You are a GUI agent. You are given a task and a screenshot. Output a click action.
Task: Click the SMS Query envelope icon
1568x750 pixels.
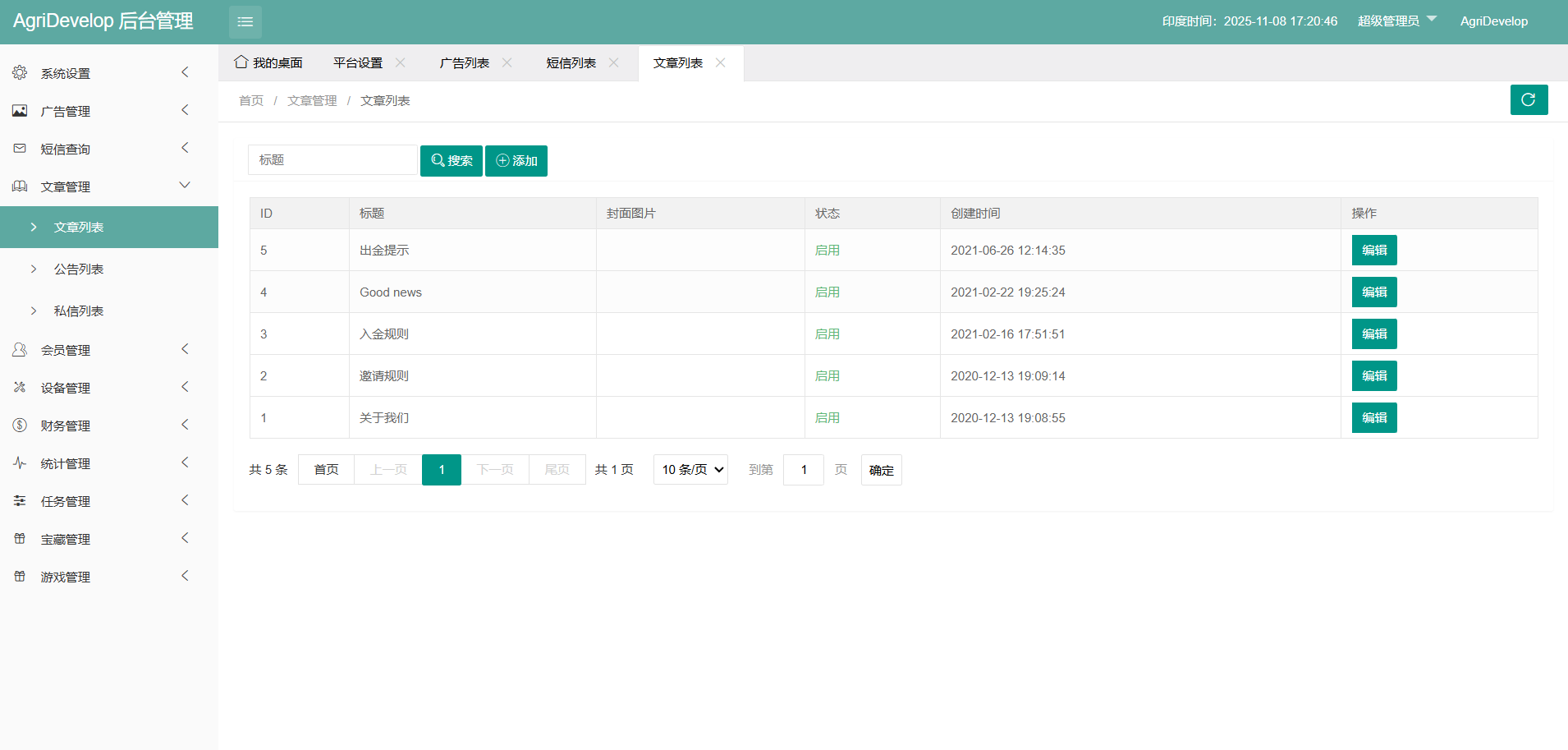[20, 149]
